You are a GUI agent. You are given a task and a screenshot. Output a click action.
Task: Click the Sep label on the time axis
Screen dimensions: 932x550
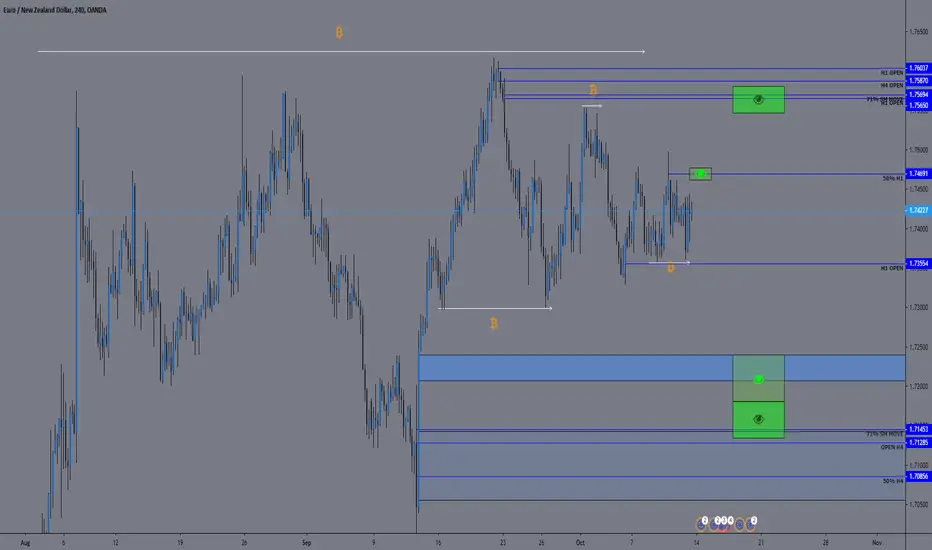click(x=306, y=543)
